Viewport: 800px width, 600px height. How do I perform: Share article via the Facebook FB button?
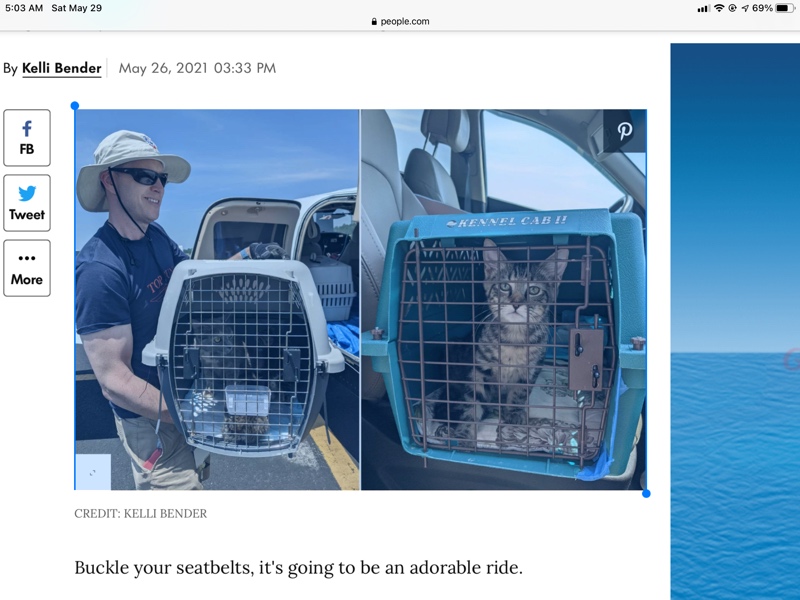click(27, 138)
